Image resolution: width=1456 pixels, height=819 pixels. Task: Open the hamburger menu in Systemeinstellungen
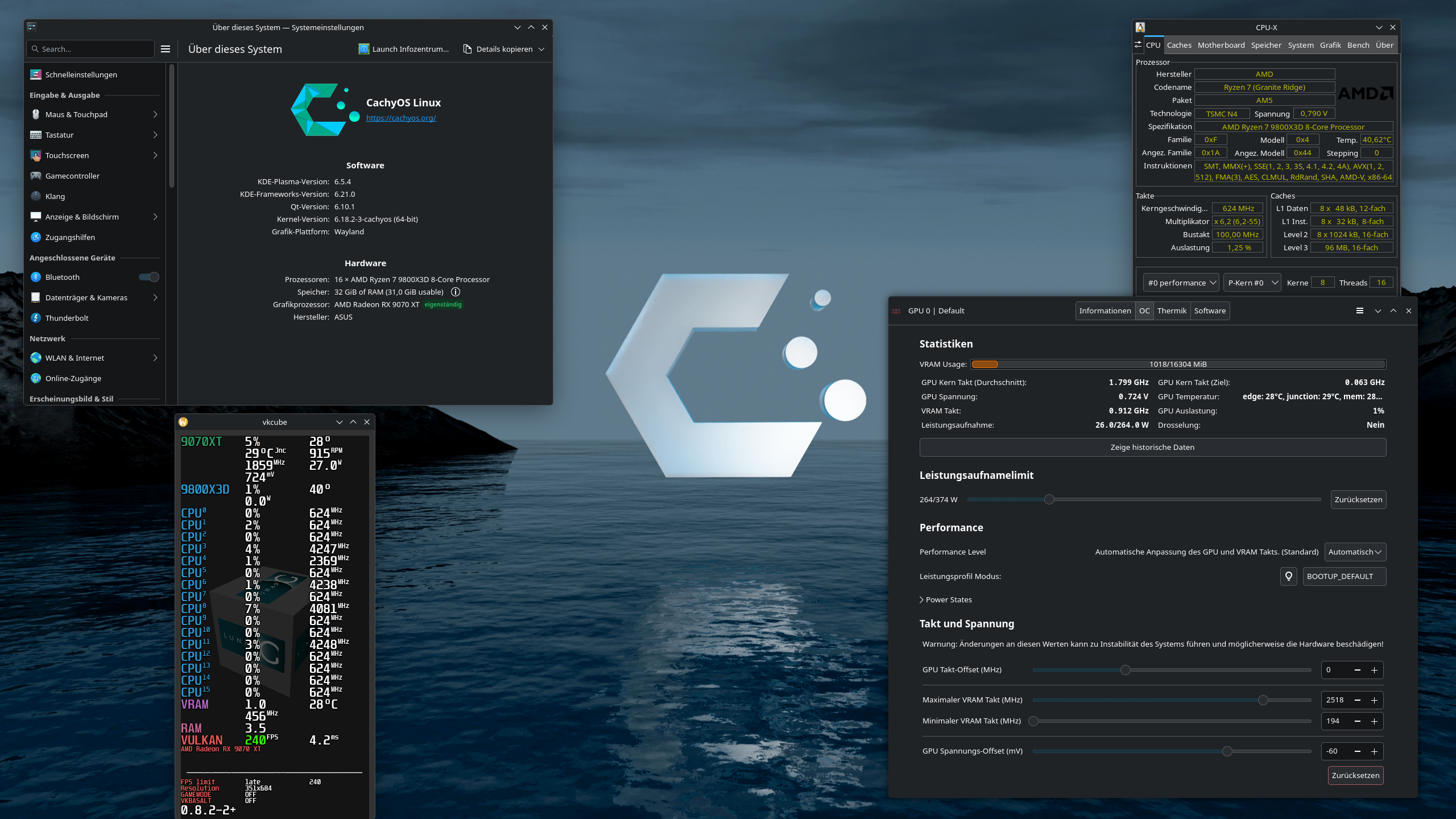click(x=166, y=49)
